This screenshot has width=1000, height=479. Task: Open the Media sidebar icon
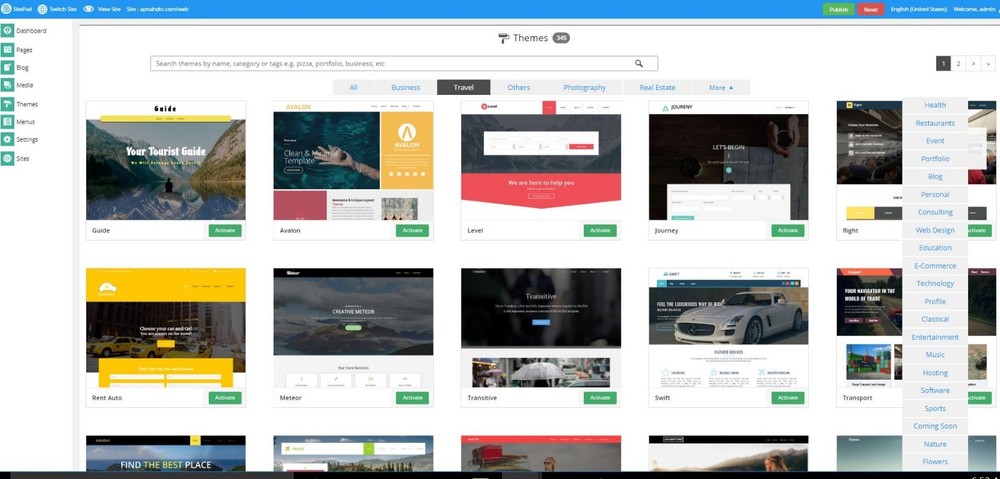(x=7, y=85)
